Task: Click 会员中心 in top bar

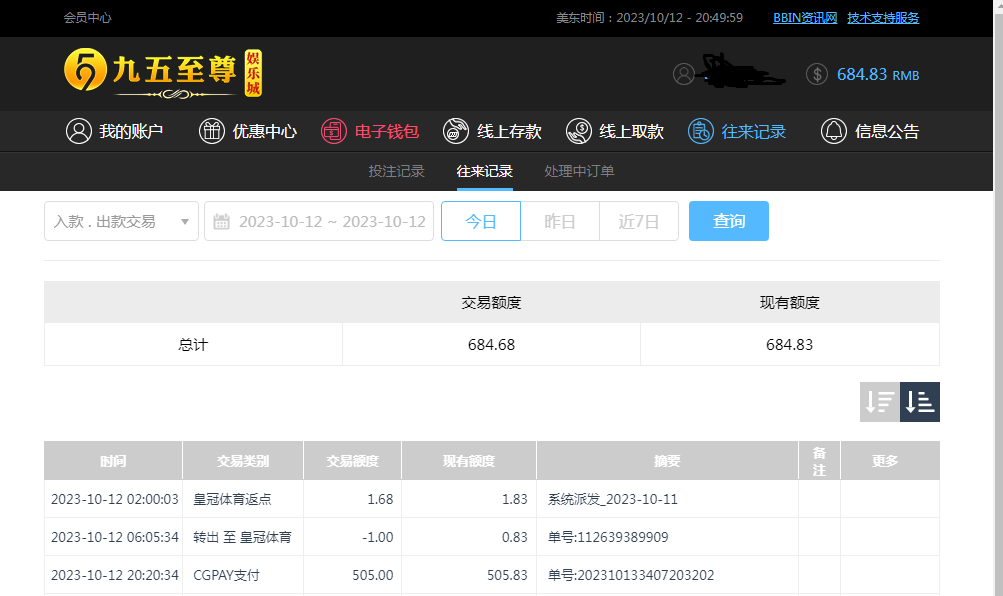Action: (88, 18)
